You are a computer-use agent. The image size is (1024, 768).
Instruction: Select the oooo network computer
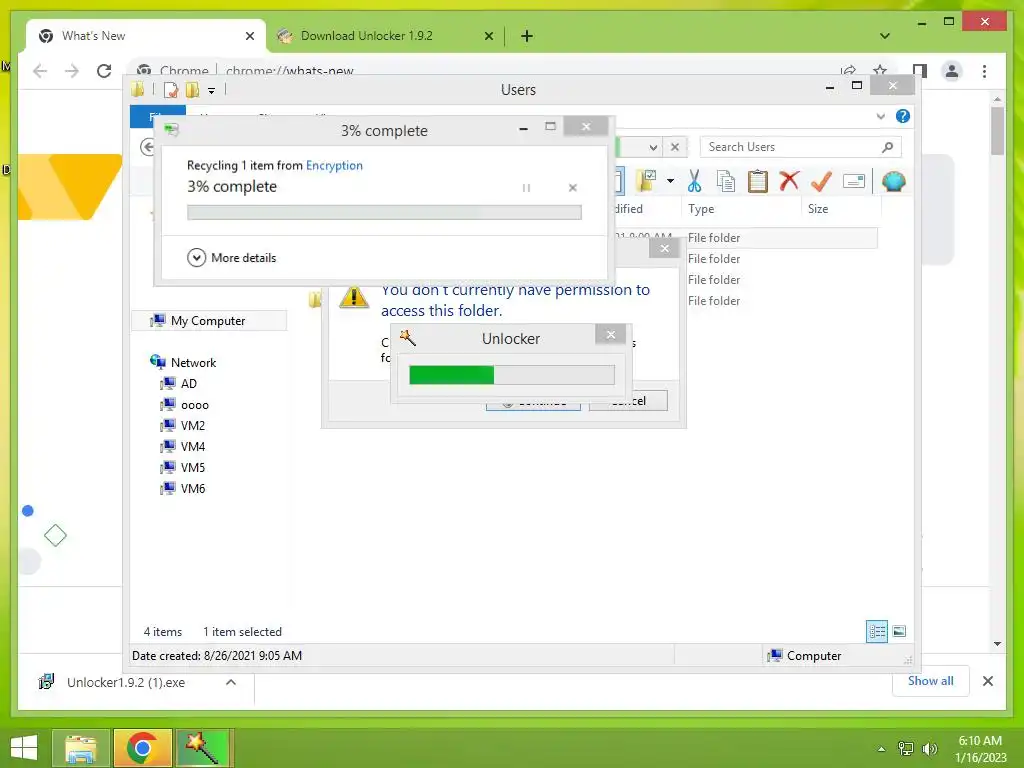tap(185, 405)
